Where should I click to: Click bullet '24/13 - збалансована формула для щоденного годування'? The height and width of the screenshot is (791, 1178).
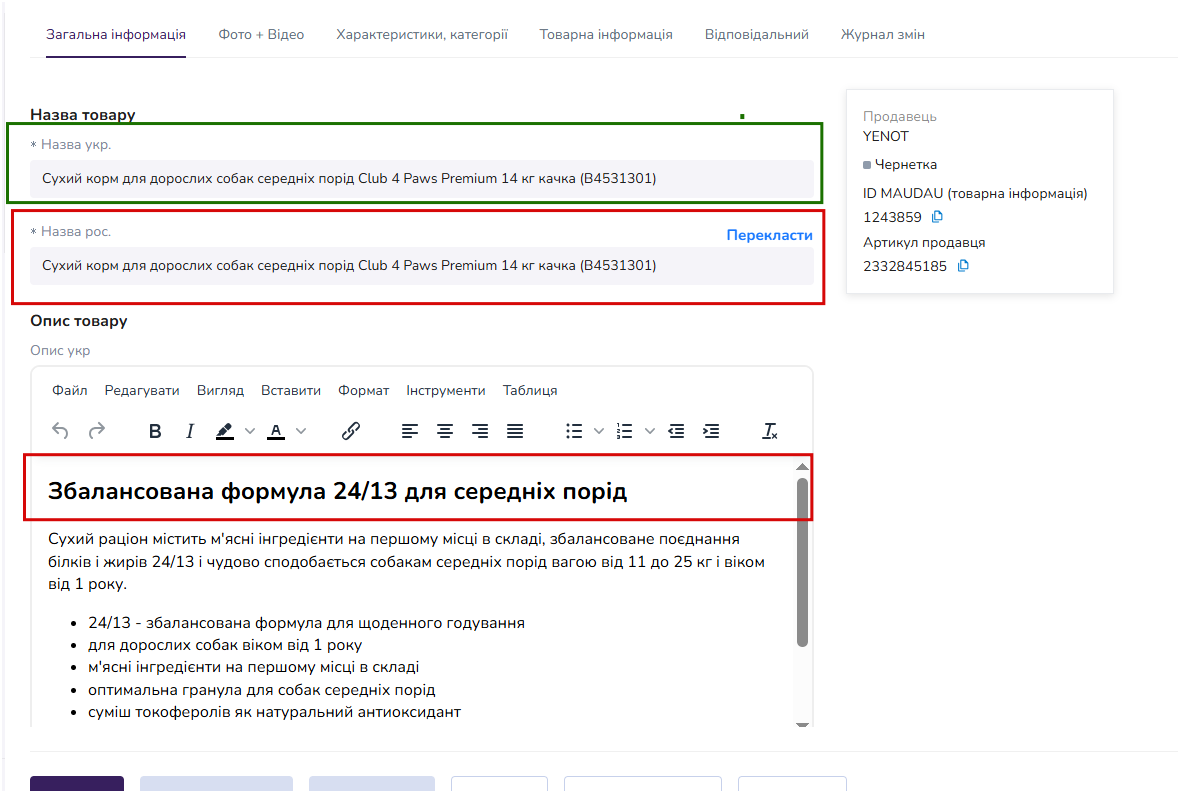pyautogui.click(x=307, y=623)
